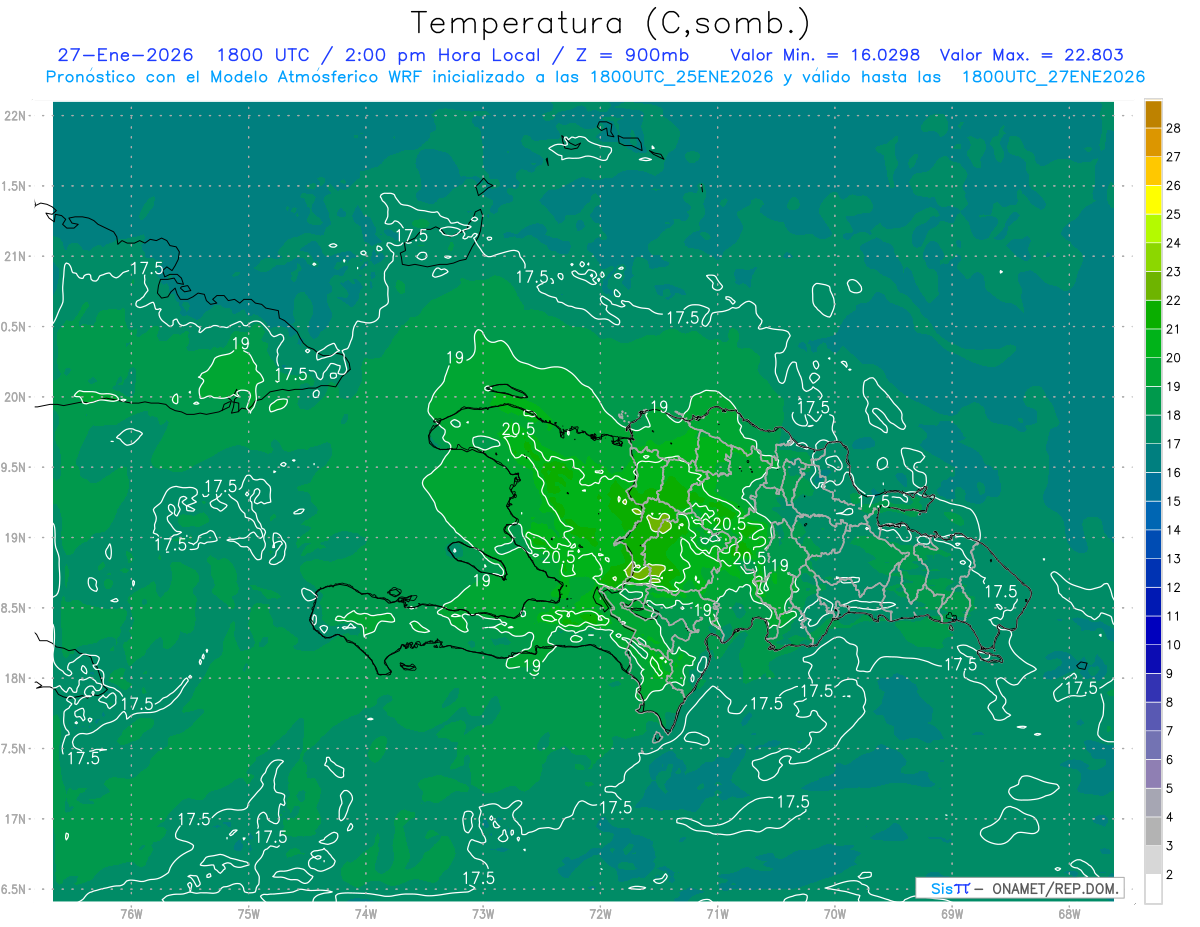Click the white swatch at colorbar bottom
The image size is (1200, 927).
1153,889
